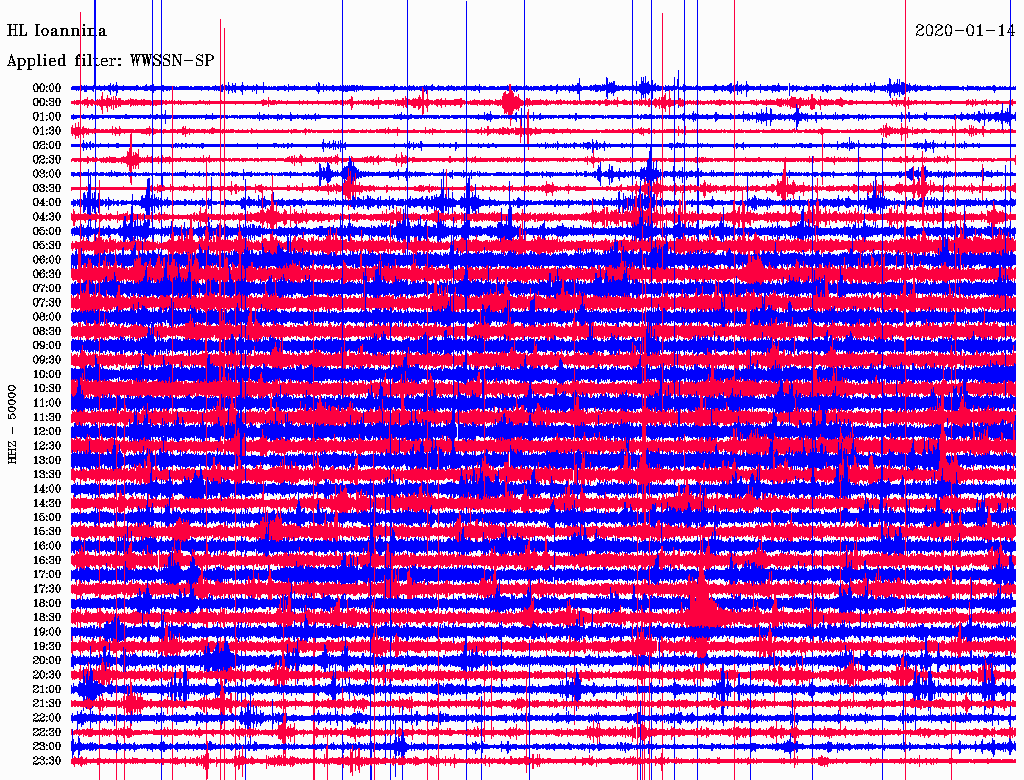Select the 07:30 time label
This screenshot has width=1024, height=780.
46,302
